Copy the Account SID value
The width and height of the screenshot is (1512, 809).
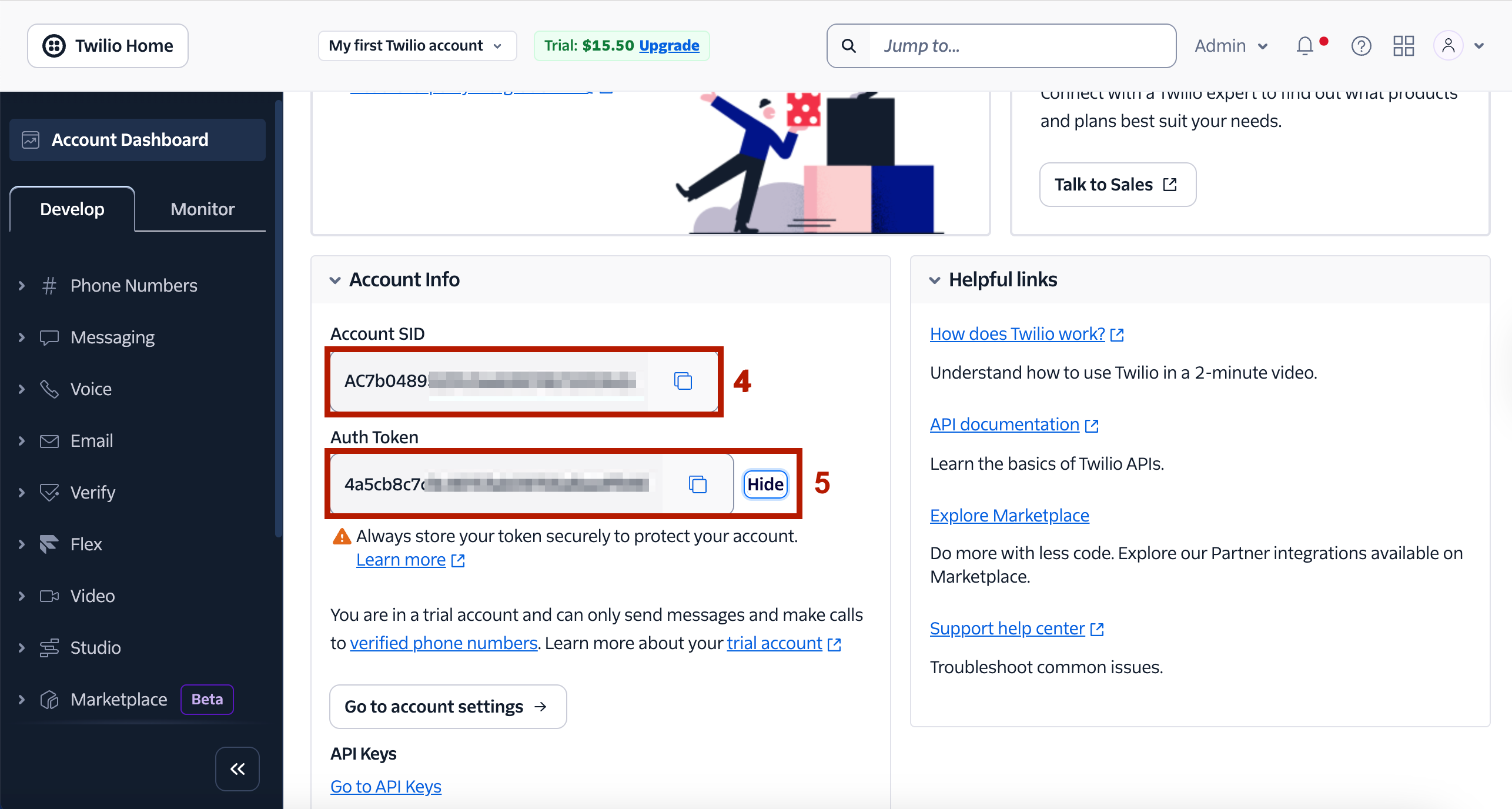pyautogui.click(x=683, y=381)
